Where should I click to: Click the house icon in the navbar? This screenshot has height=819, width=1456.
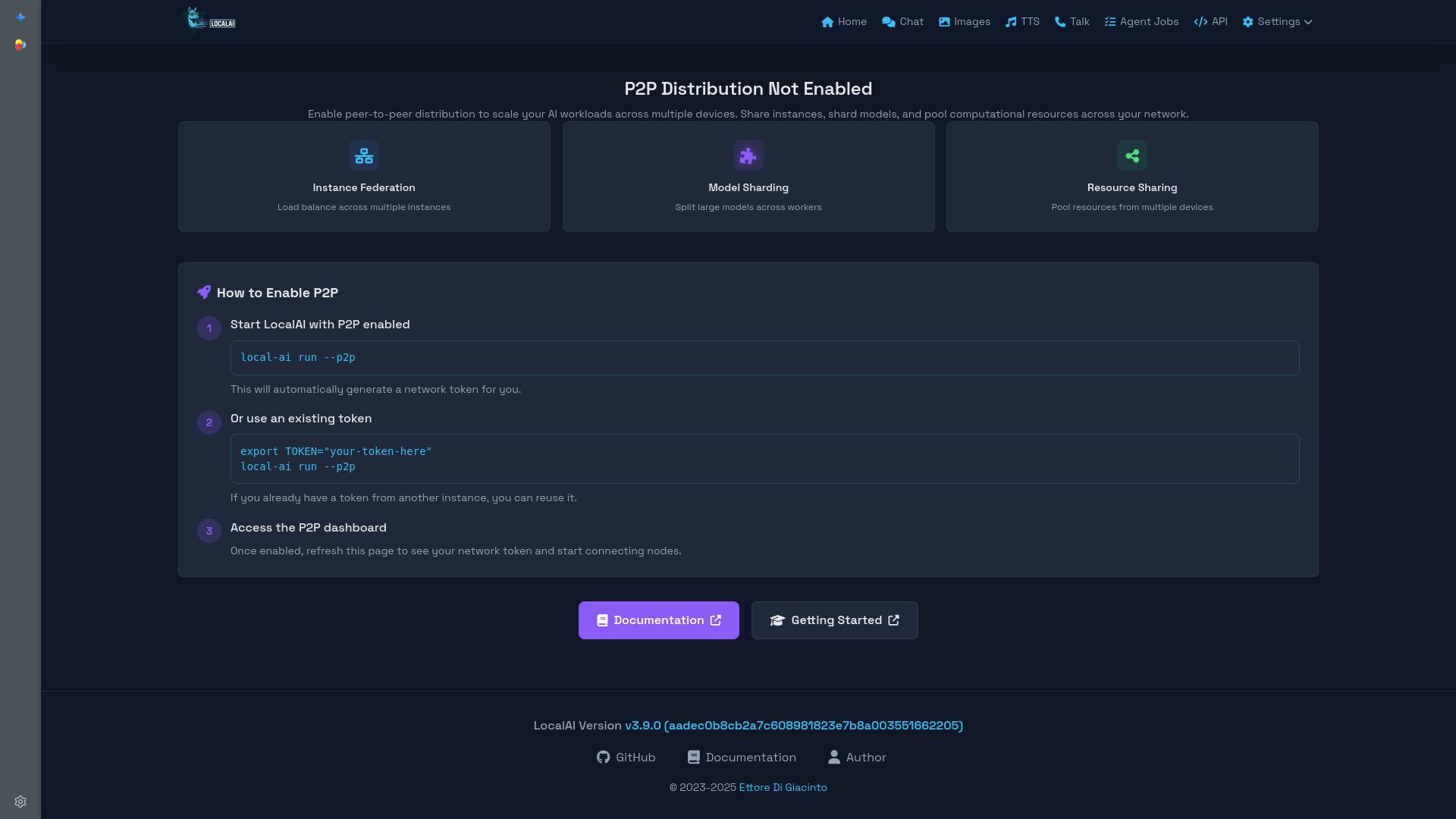pyautogui.click(x=827, y=22)
